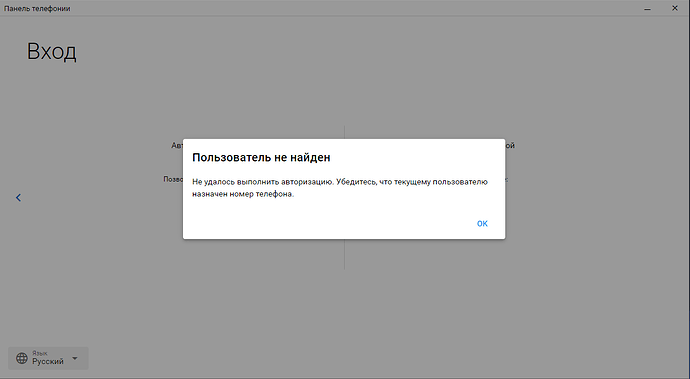Click the Панель телефонии window title
690x379 pixels.
pos(37,8)
